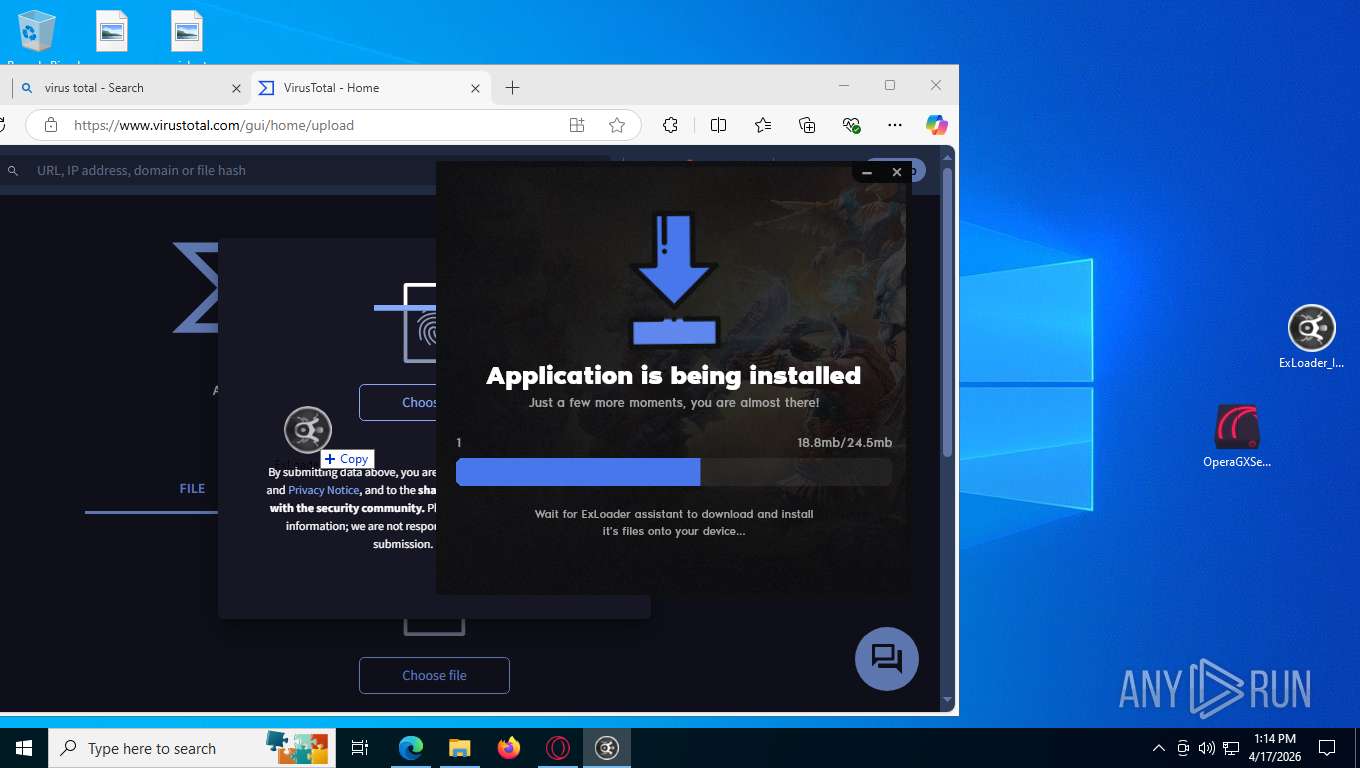Open the VirusTotal chat bubble button

coord(887,658)
